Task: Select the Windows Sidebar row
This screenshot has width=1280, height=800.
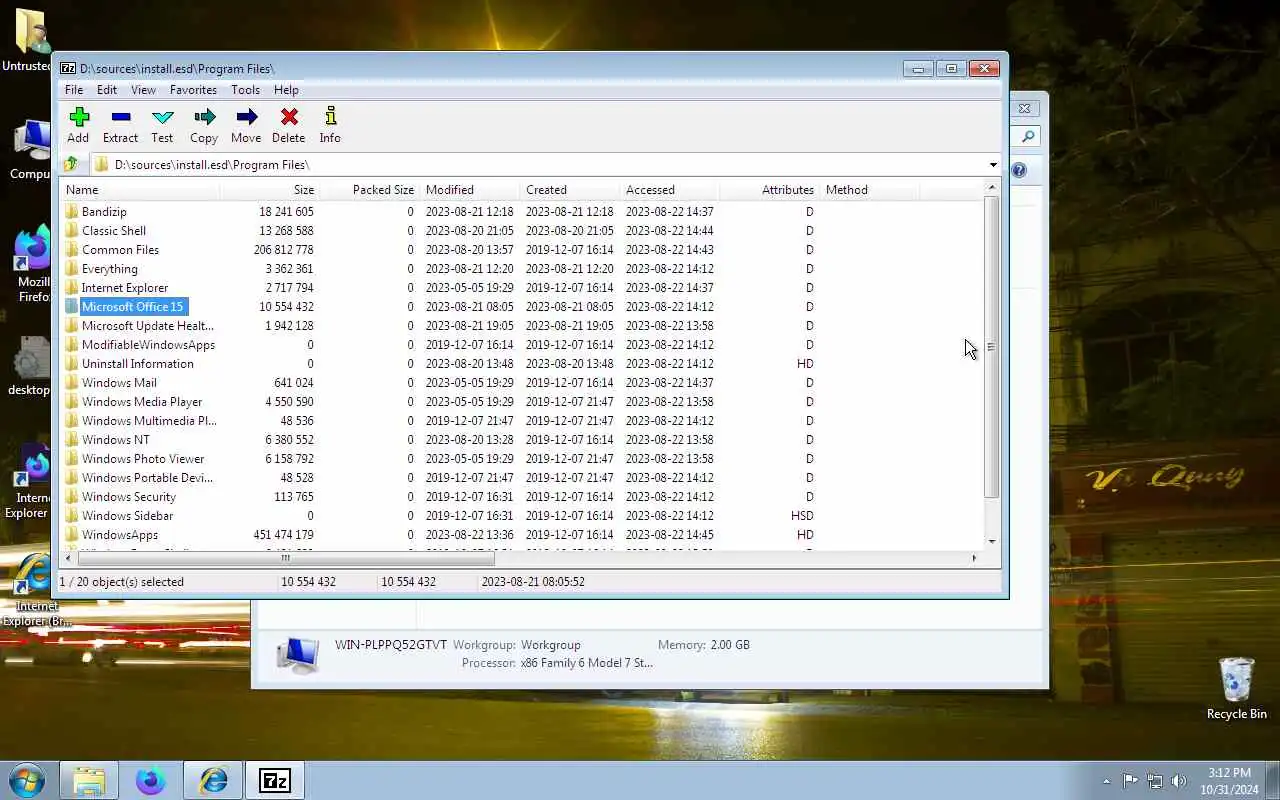Action: tap(521, 516)
